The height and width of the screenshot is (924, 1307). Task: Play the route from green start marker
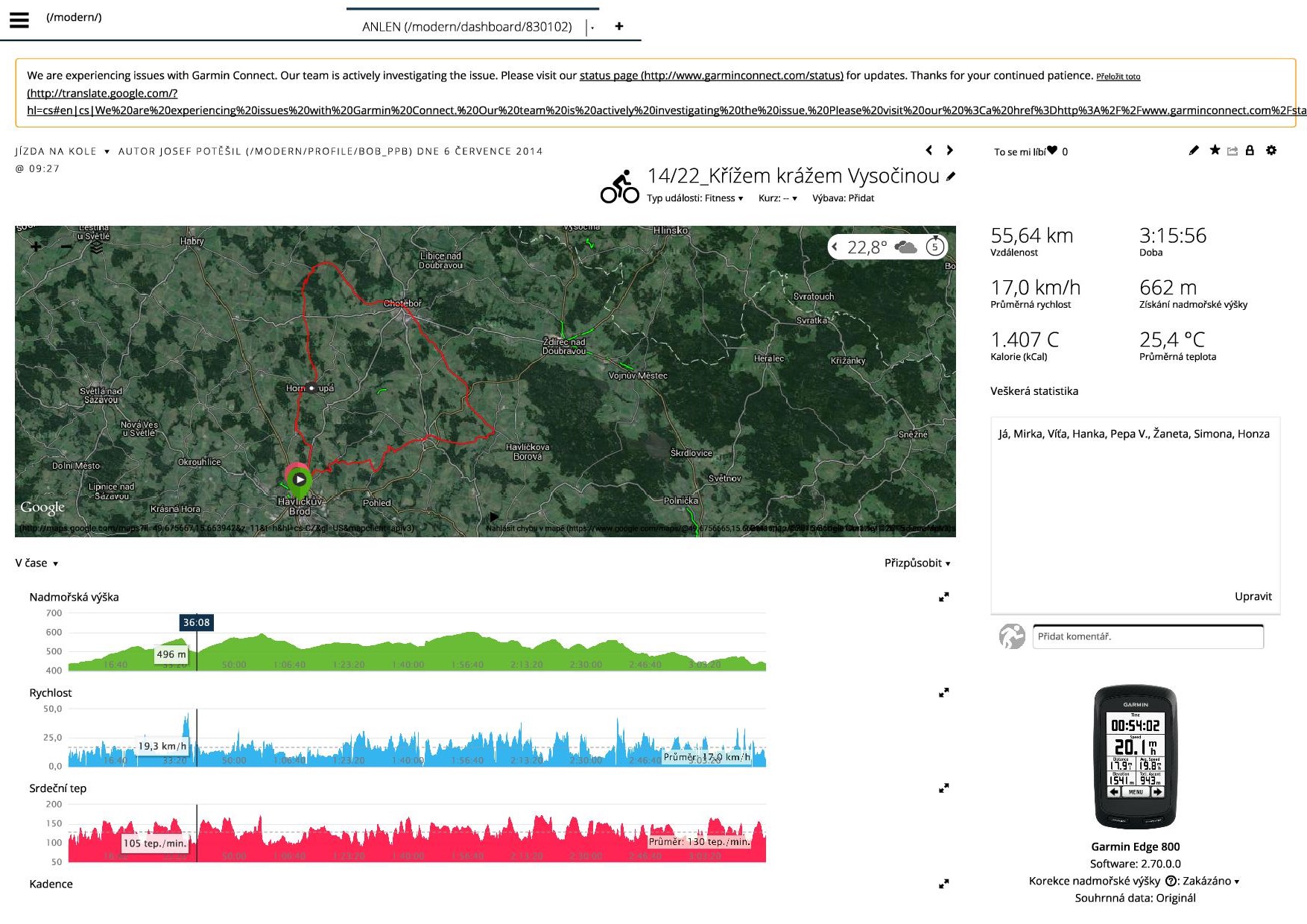pyautogui.click(x=300, y=479)
